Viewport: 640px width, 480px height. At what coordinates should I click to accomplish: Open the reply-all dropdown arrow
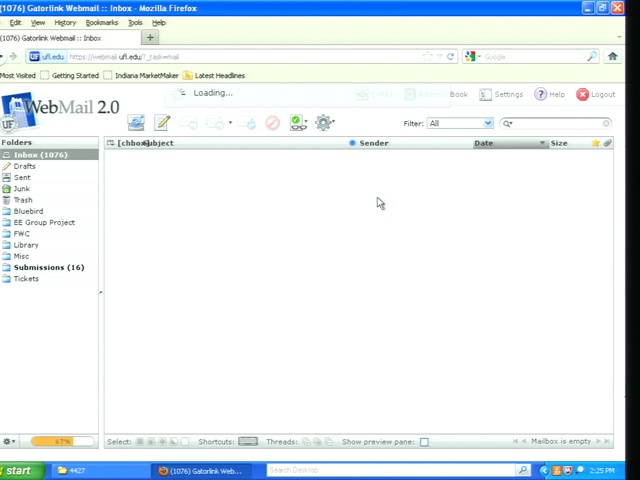tap(230, 122)
